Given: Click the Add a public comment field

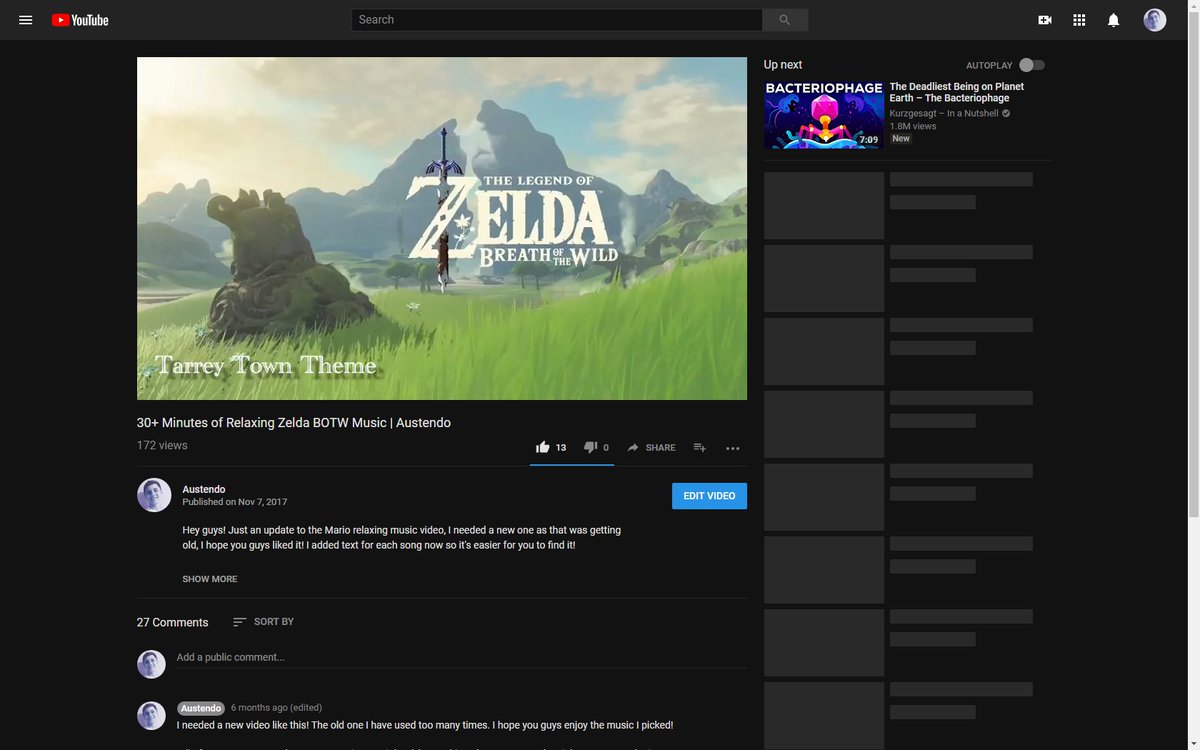Looking at the screenshot, I should click(x=461, y=657).
